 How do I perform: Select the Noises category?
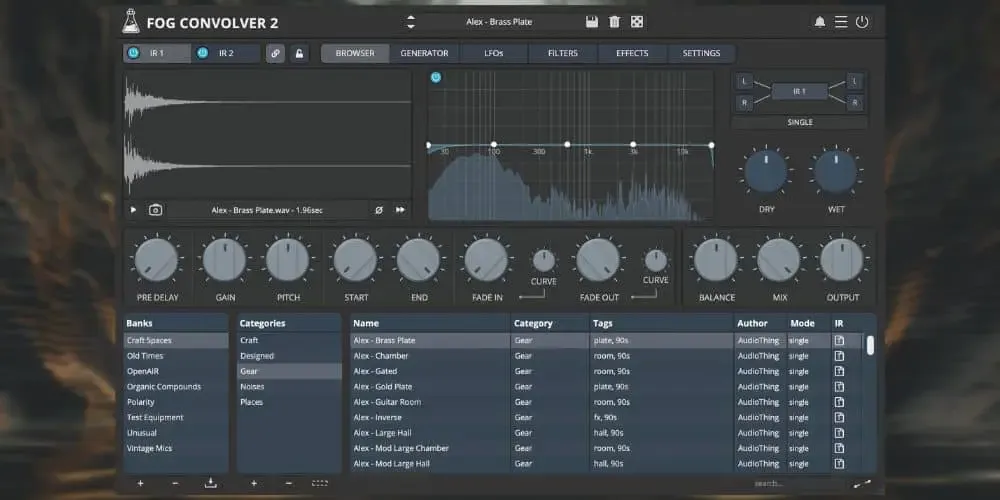(x=290, y=386)
